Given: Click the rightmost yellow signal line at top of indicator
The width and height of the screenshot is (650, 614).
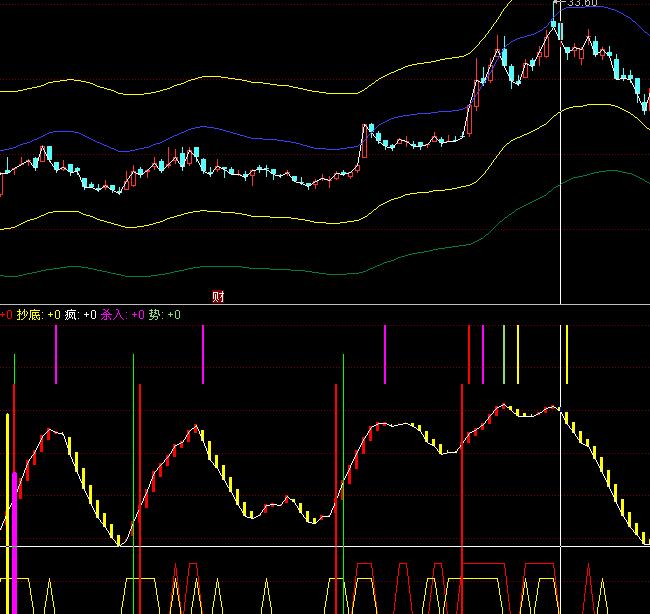Looking at the screenshot, I should coord(566,354).
